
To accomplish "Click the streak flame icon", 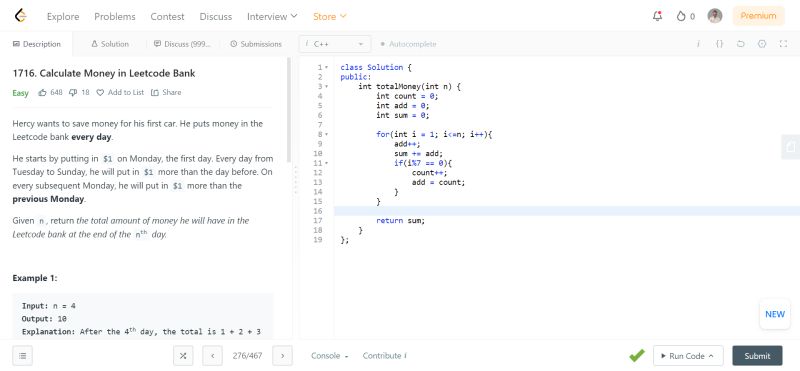I will click(x=681, y=16).
